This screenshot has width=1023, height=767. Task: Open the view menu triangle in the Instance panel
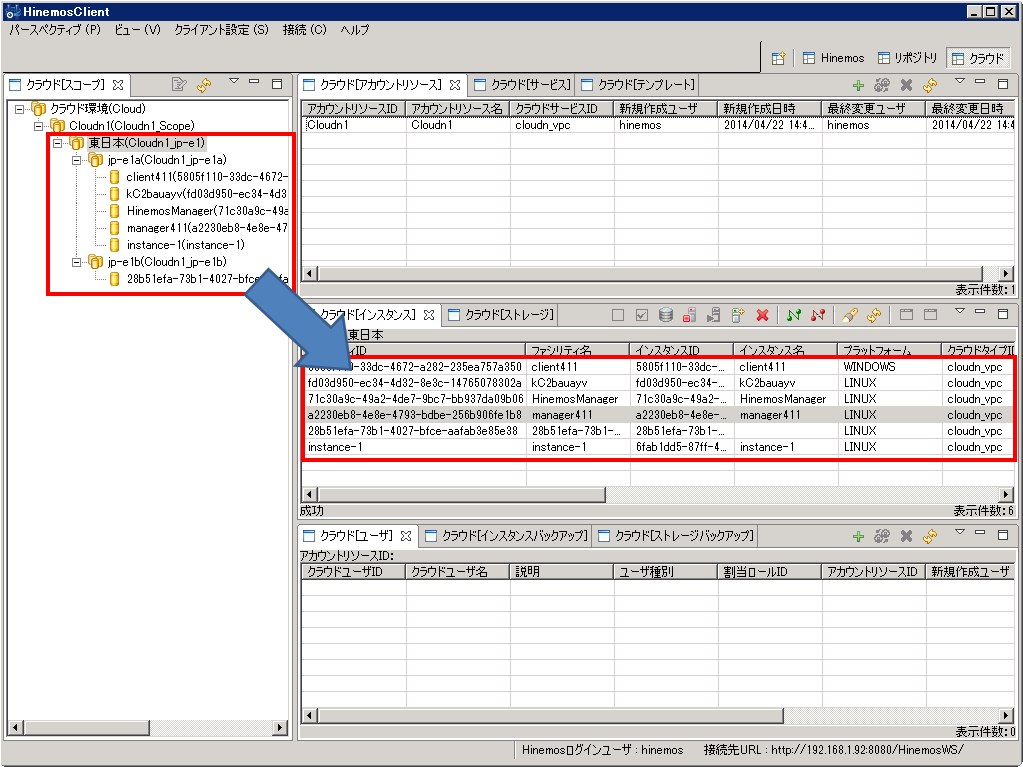tap(959, 311)
